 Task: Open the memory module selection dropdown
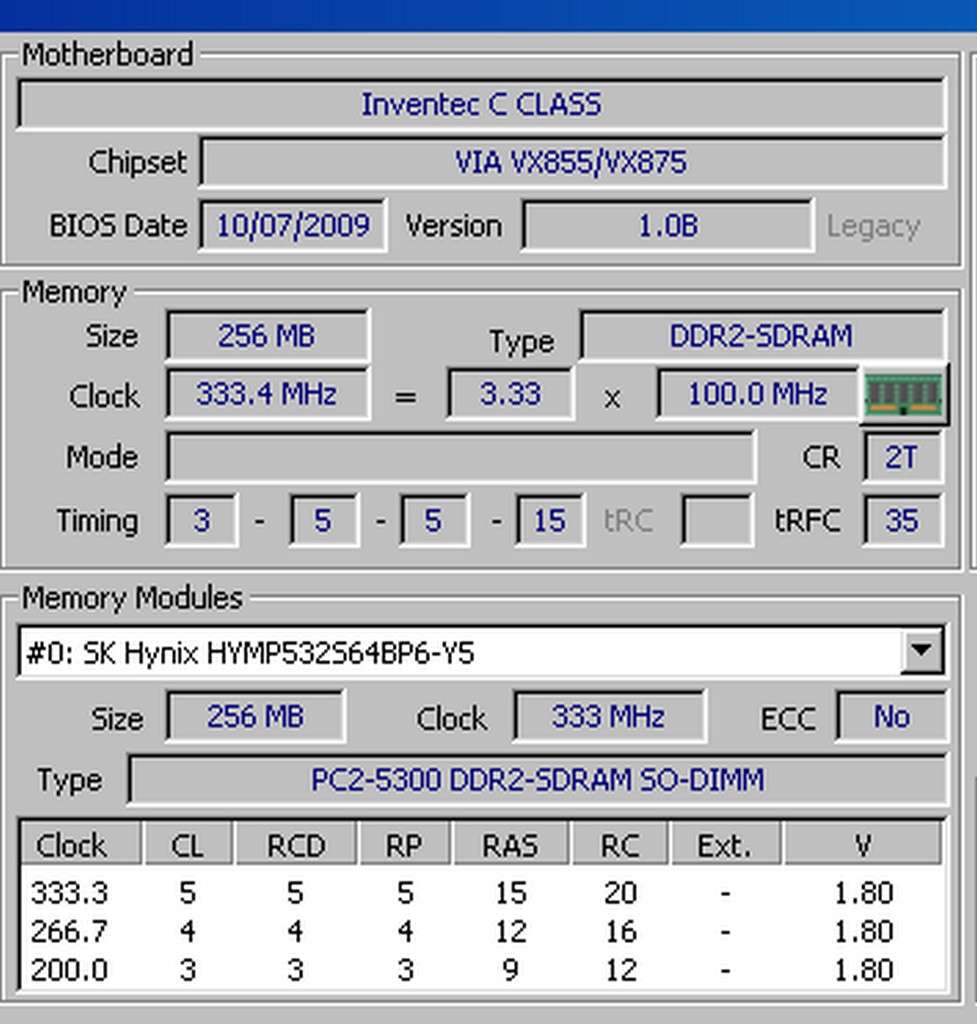pos(922,651)
